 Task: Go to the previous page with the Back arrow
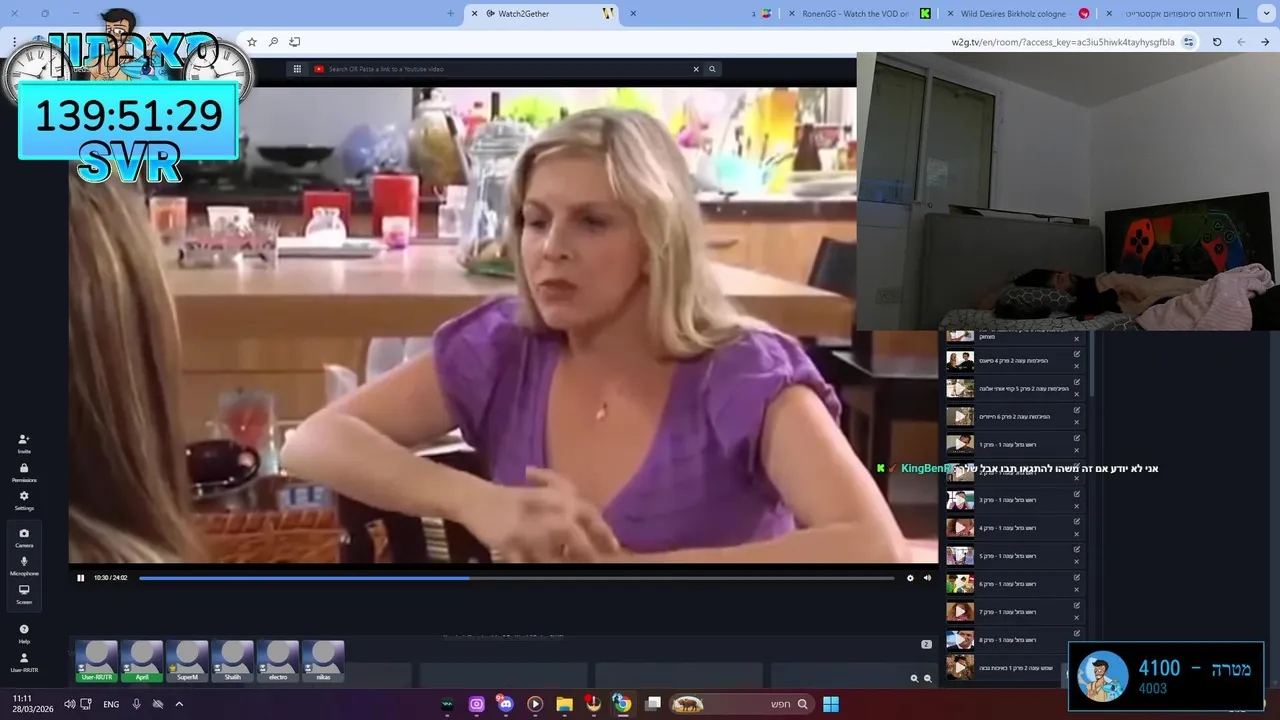point(1265,42)
